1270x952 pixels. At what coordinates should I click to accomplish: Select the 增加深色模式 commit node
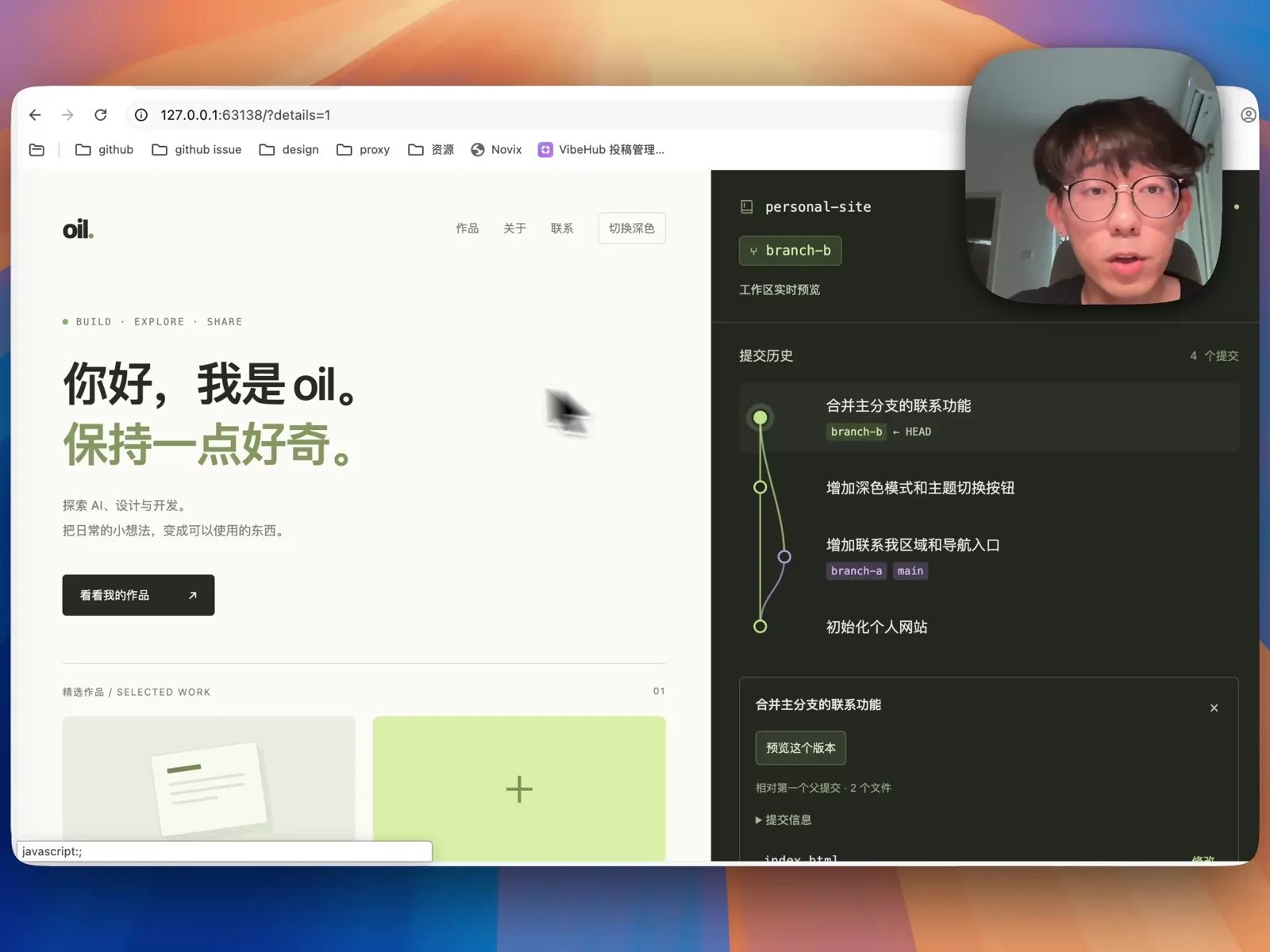(760, 487)
